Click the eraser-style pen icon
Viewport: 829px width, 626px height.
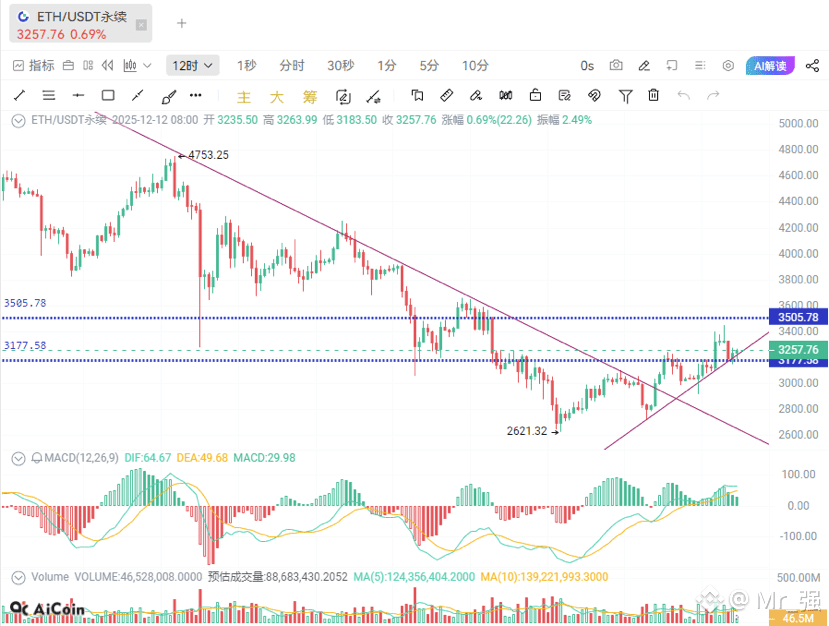(476, 96)
